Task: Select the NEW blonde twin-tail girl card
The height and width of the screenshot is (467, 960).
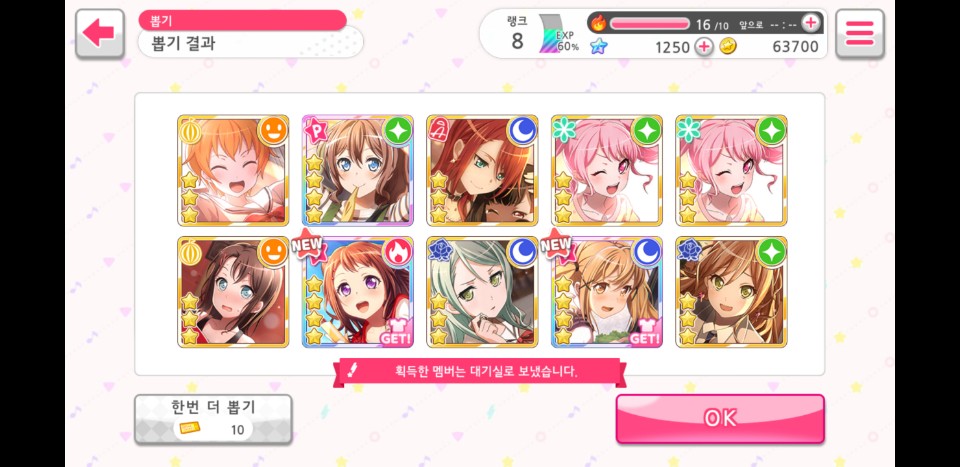Action: pyautogui.click(x=607, y=292)
